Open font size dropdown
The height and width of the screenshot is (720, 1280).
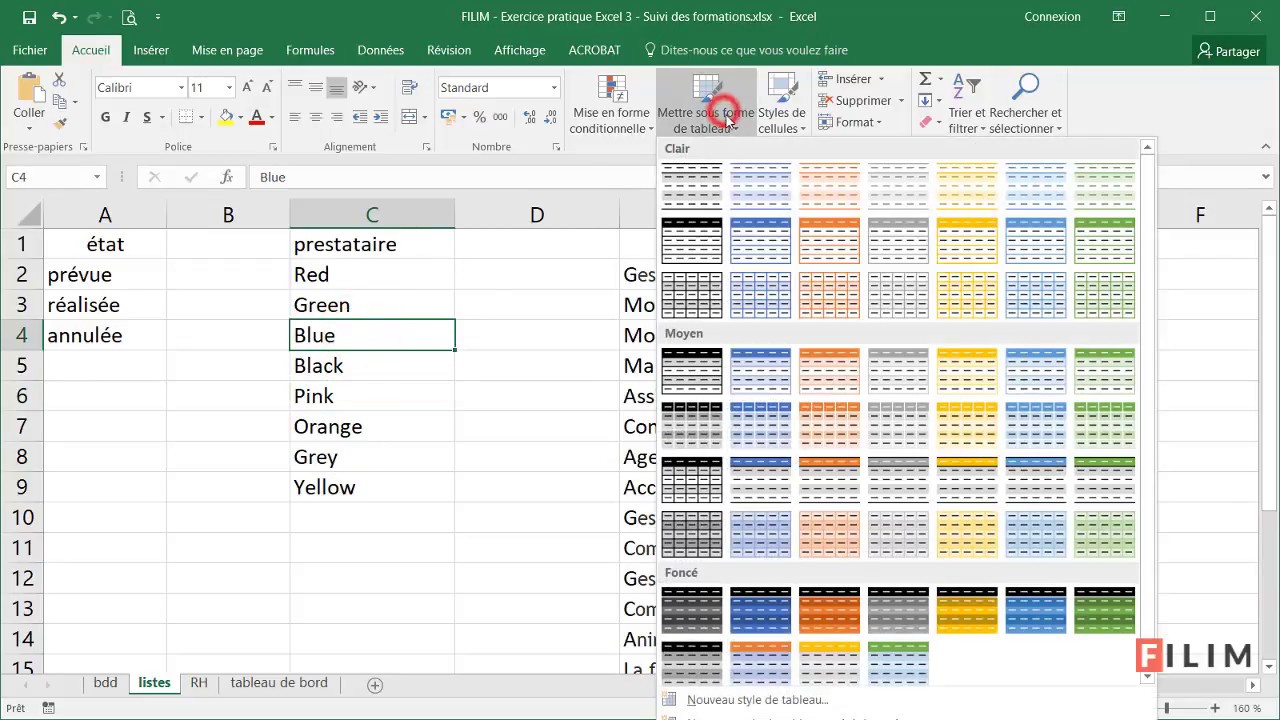point(229,88)
